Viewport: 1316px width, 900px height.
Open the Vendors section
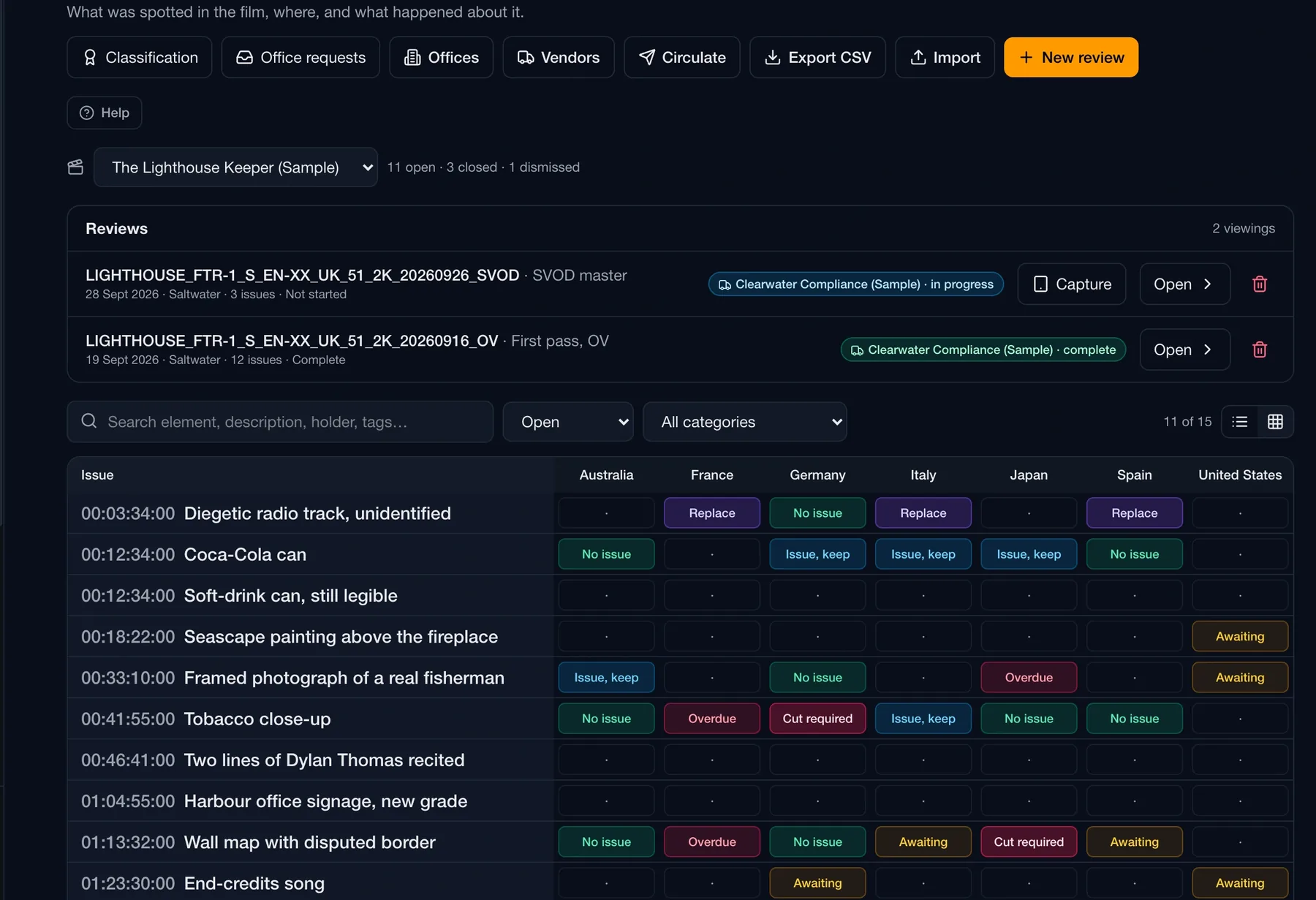tap(559, 57)
